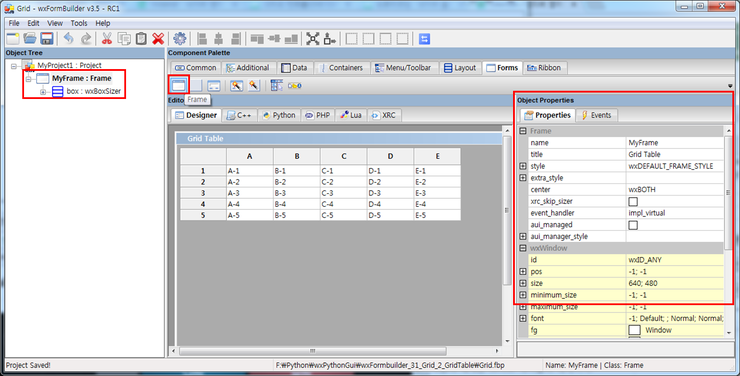Toggle the second border toggle toolbar button
This screenshot has height=376, width=740.
(369, 39)
